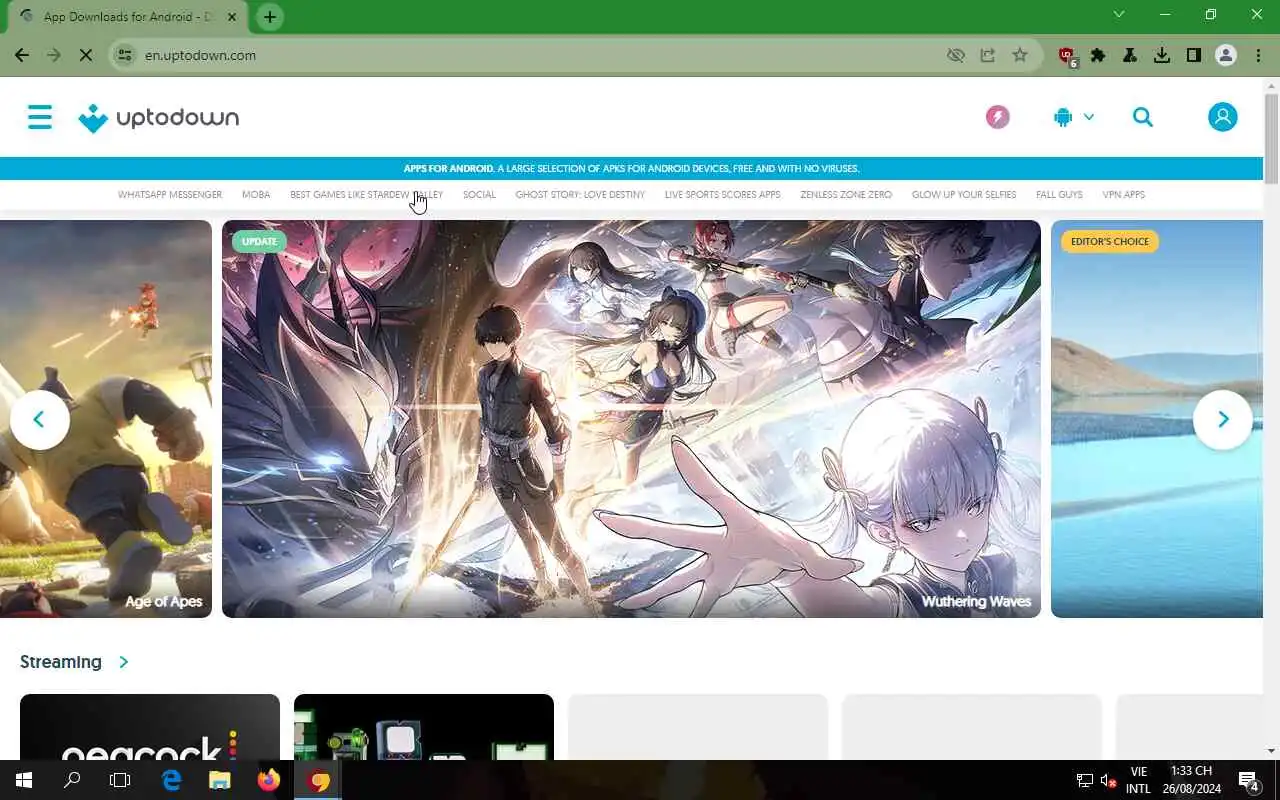Open the second Streaming app card

(x=424, y=727)
